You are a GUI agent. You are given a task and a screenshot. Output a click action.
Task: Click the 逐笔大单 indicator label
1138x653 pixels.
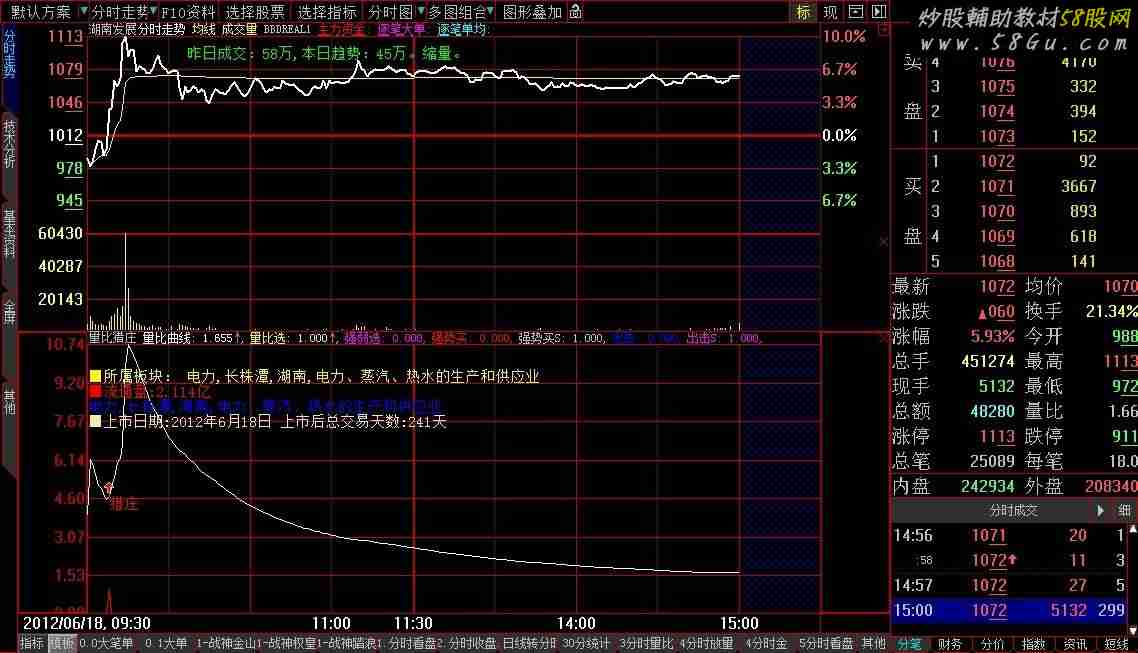pyautogui.click(x=401, y=30)
